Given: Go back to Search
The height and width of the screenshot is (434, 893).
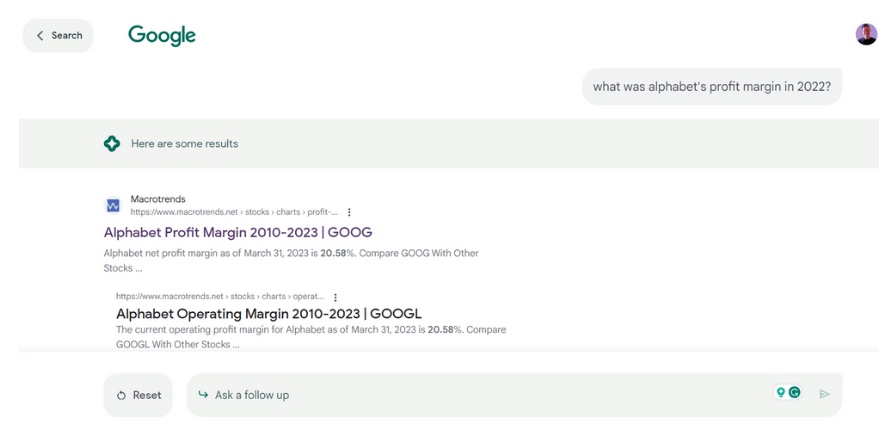Looking at the screenshot, I should coord(58,35).
